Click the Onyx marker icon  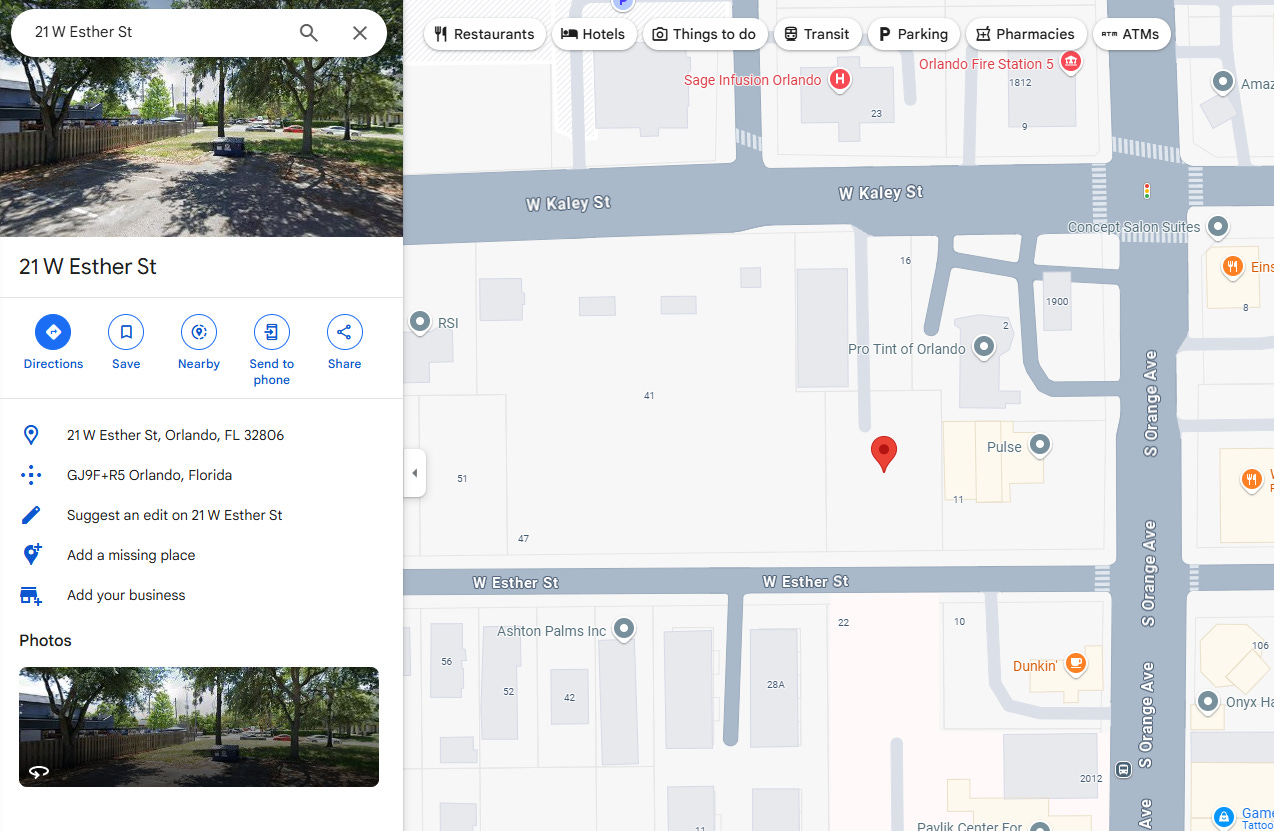[x=1208, y=702]
